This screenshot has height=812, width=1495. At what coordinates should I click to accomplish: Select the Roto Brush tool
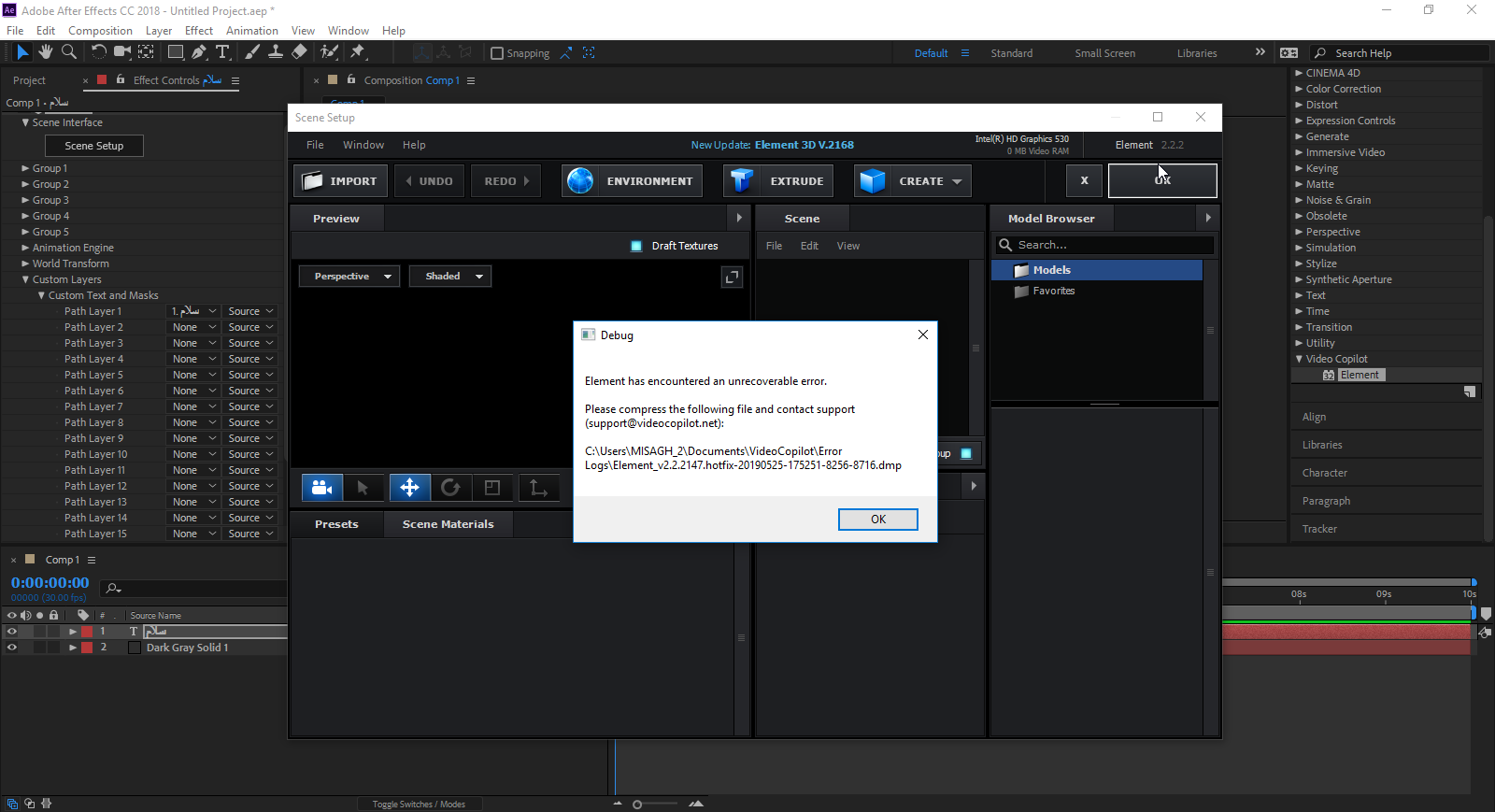coord(329,52)
